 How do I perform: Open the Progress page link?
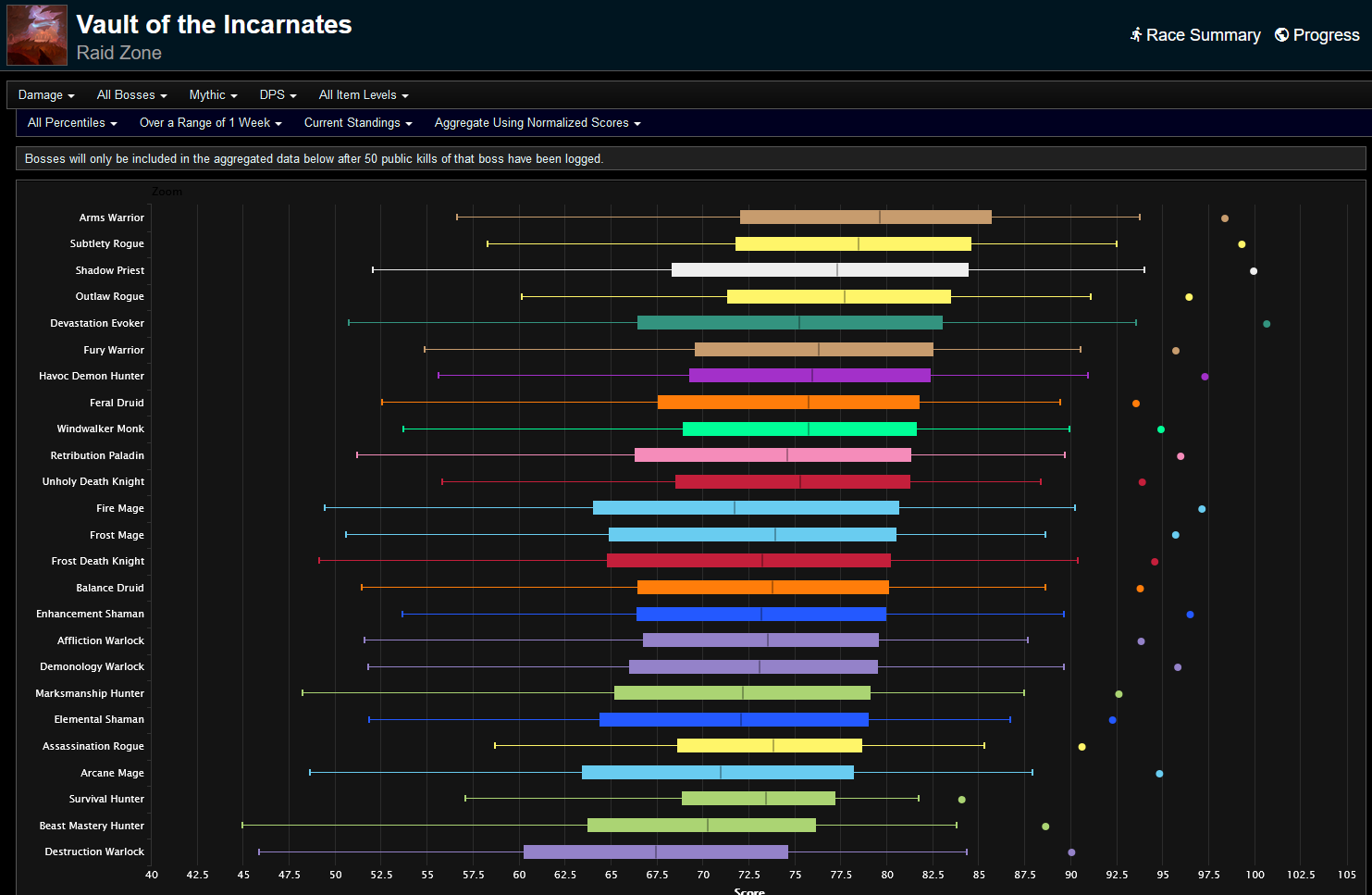pyautogui.click(x=1326, y=35)
